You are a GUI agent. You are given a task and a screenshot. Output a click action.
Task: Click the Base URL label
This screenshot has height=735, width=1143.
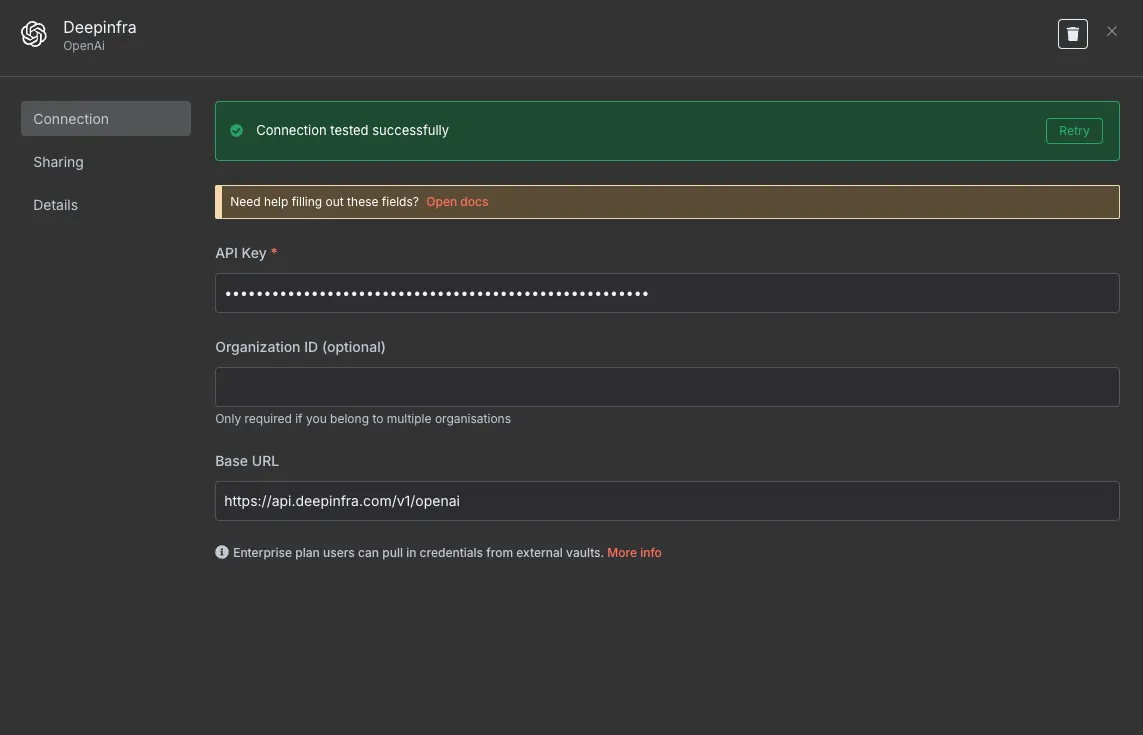(246, 461)
